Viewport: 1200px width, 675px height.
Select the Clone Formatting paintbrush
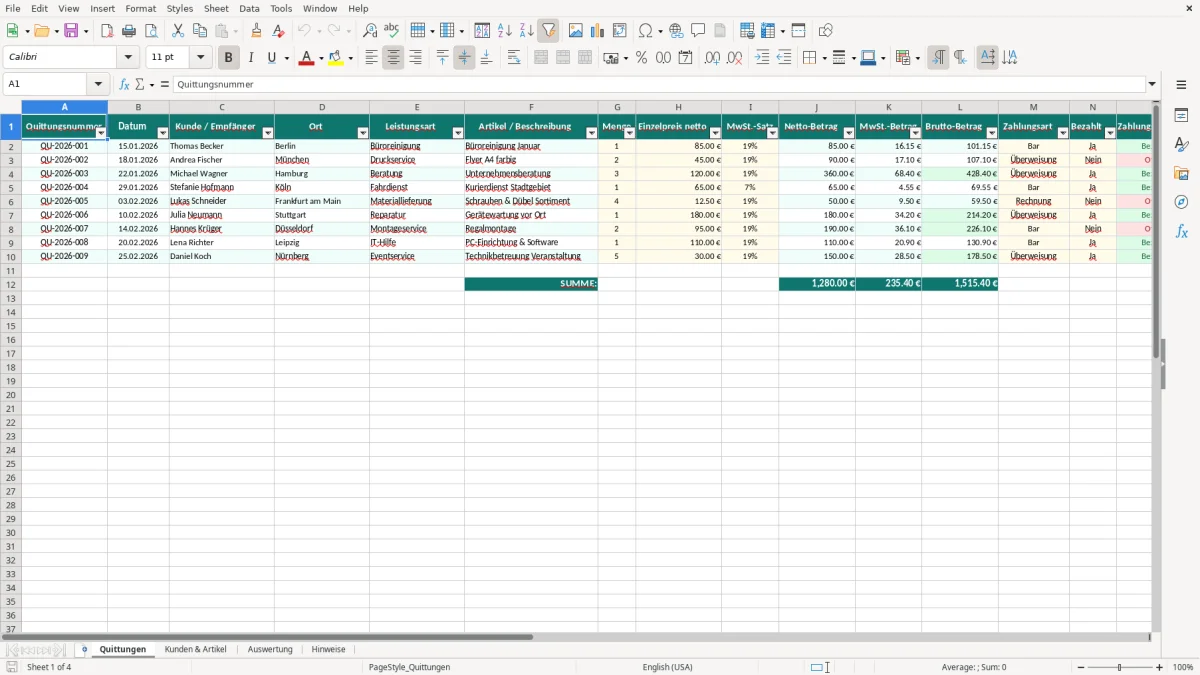[256, 31]
